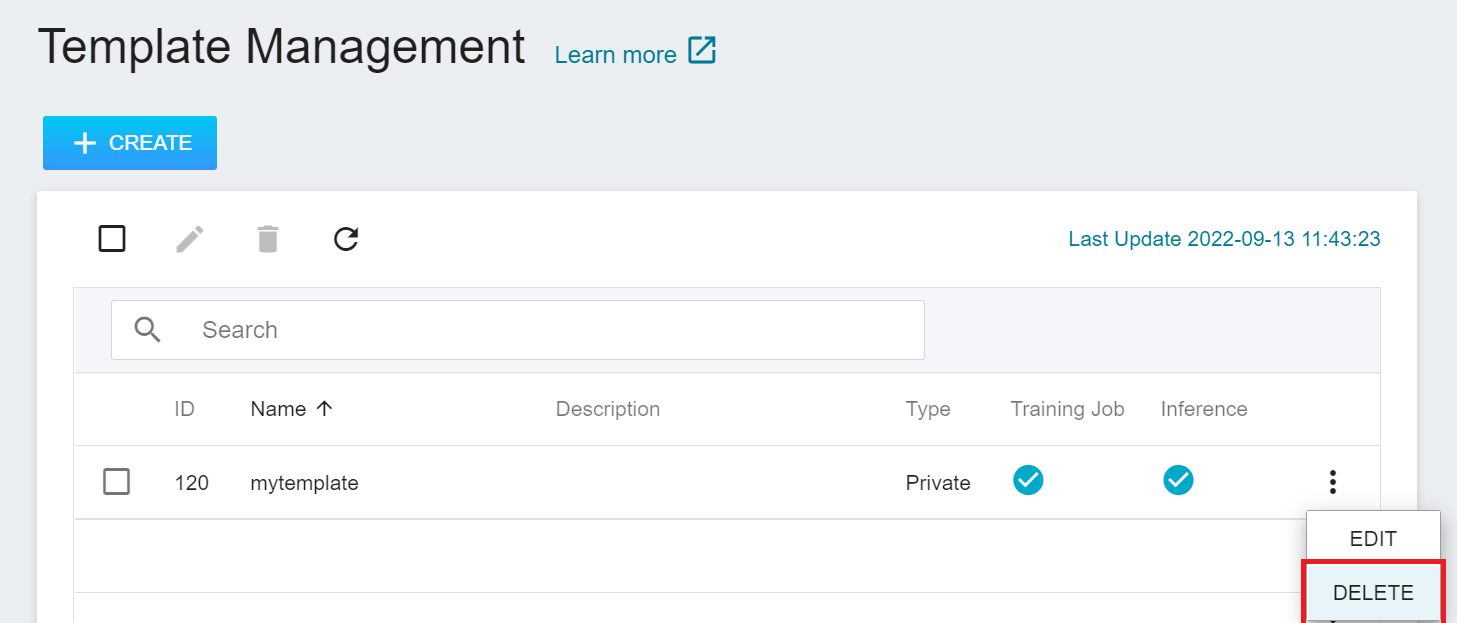The height and width of the screenshot is (623, 1457).
Task: Click the Description column header
Action: [607, 409]
